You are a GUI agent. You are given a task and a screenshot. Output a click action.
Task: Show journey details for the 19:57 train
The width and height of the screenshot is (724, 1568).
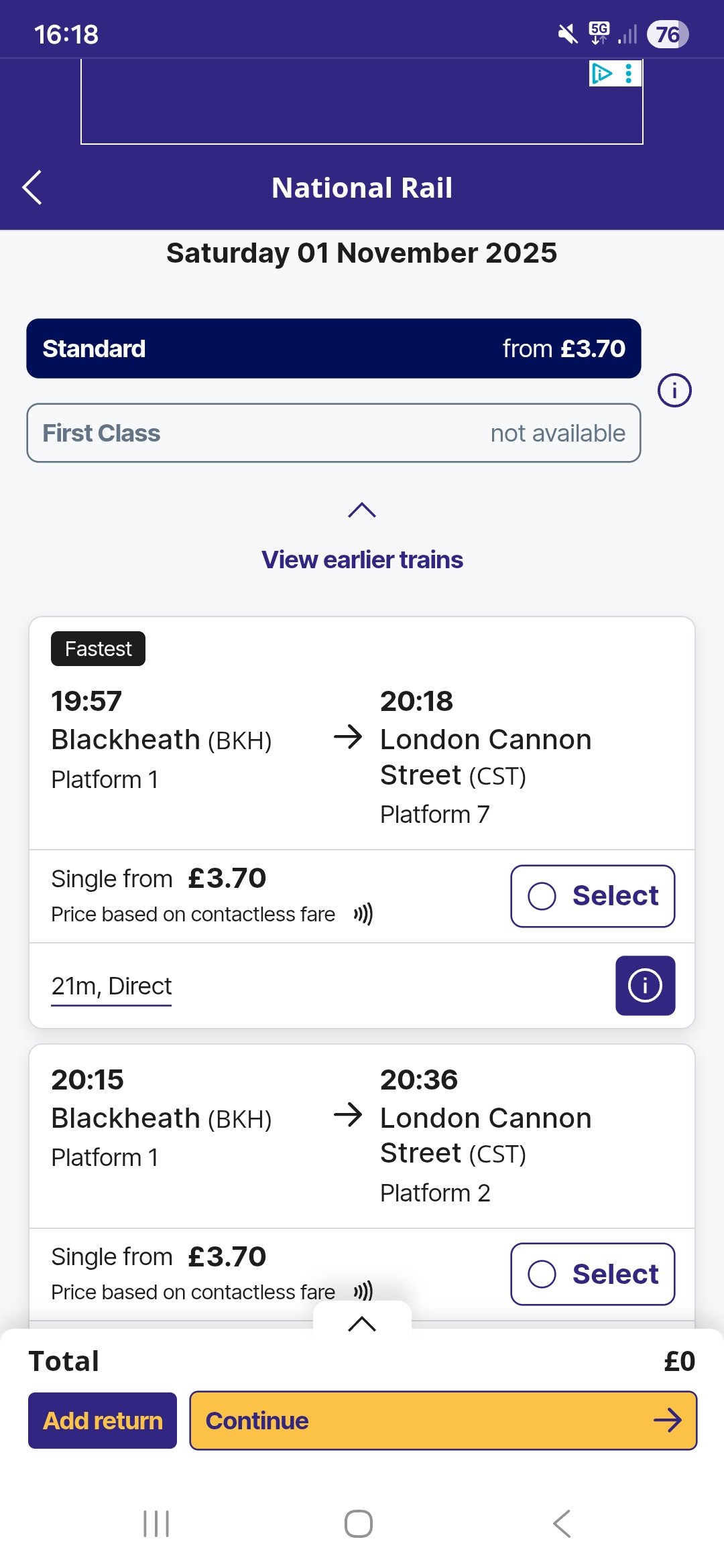(645, 985)
